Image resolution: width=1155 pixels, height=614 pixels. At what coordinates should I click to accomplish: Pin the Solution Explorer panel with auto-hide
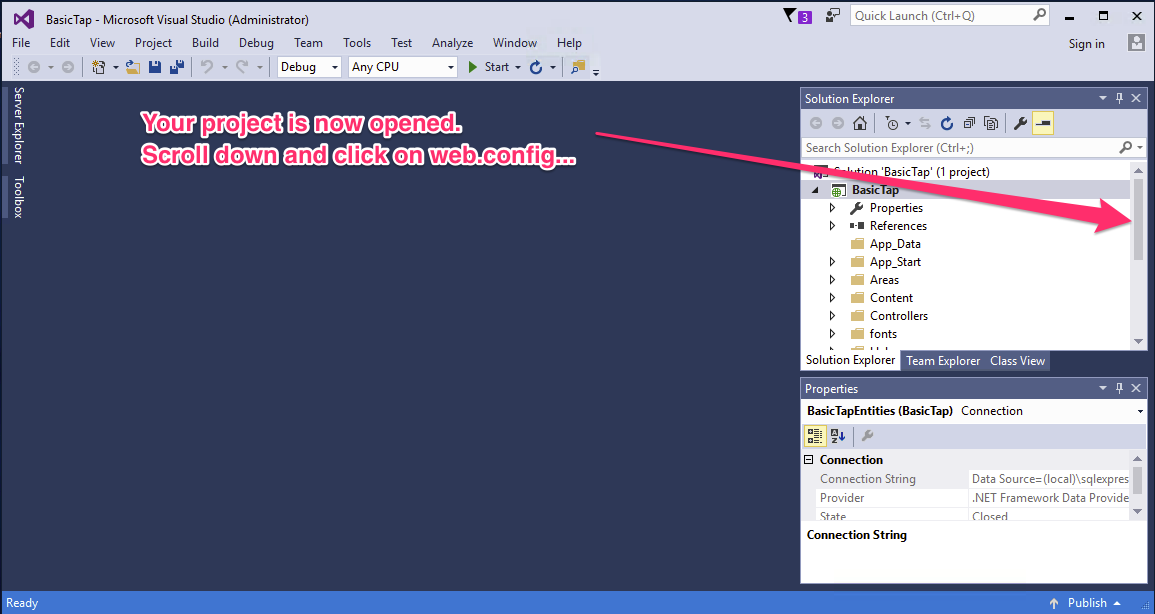click(1120, 98)
